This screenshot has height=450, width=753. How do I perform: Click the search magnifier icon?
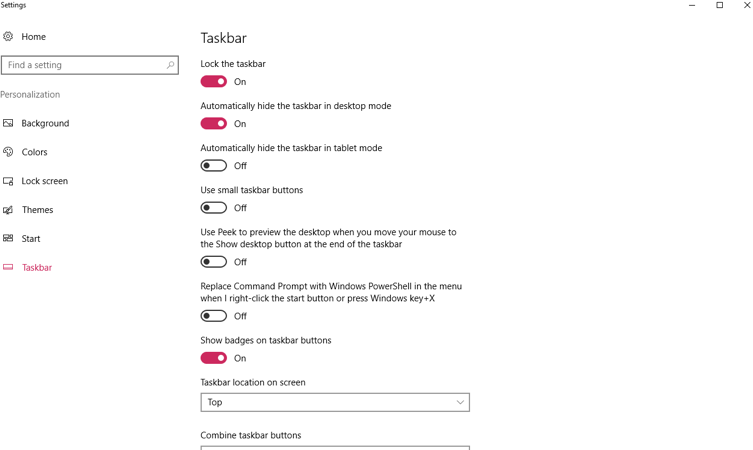pos(170,65)
